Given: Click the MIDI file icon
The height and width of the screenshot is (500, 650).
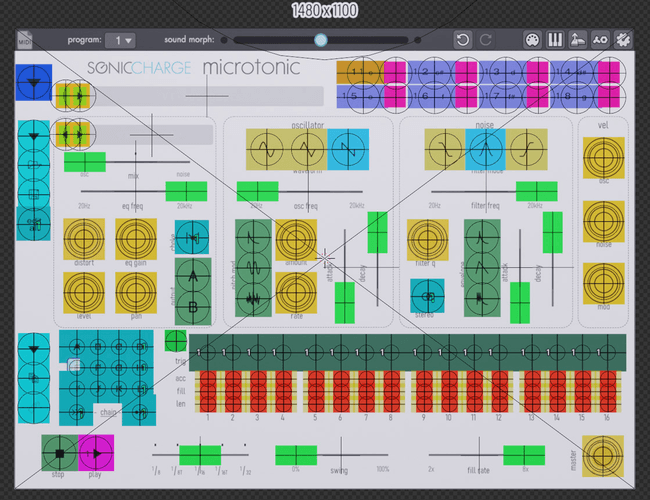Looking at the screenshot, I should click(x=25, y=40).
